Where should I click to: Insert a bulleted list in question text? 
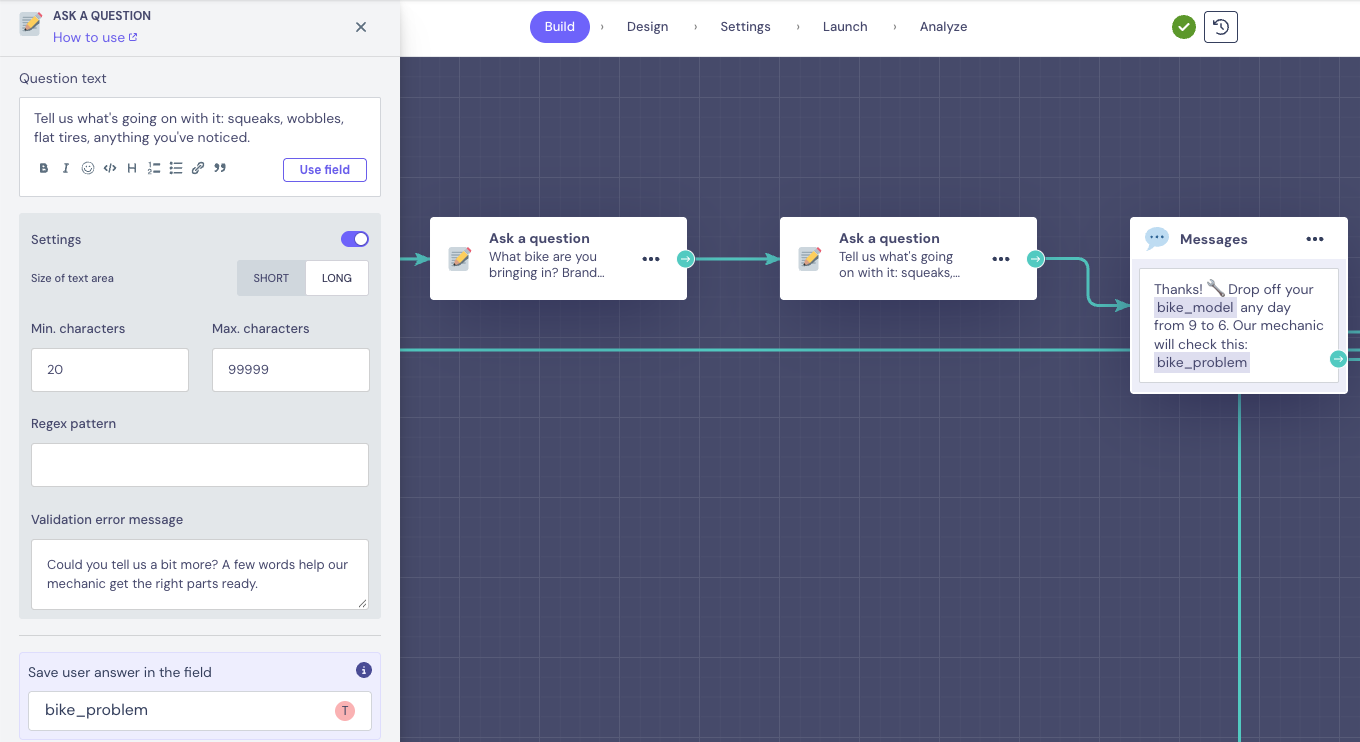pyautogui.click(x=176, y=168)
